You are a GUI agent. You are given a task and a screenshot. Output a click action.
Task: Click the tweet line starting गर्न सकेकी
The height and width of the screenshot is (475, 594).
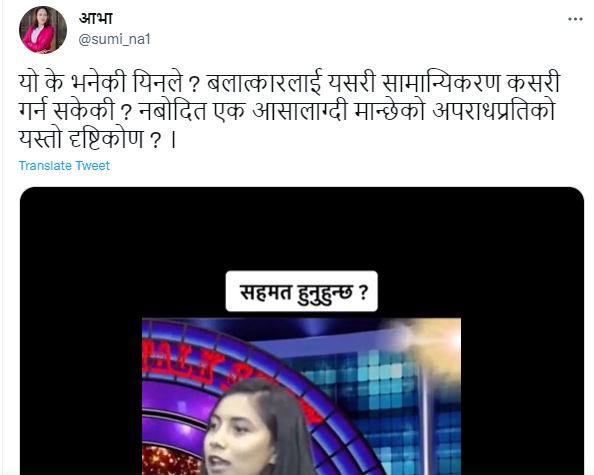coord(286,111)
